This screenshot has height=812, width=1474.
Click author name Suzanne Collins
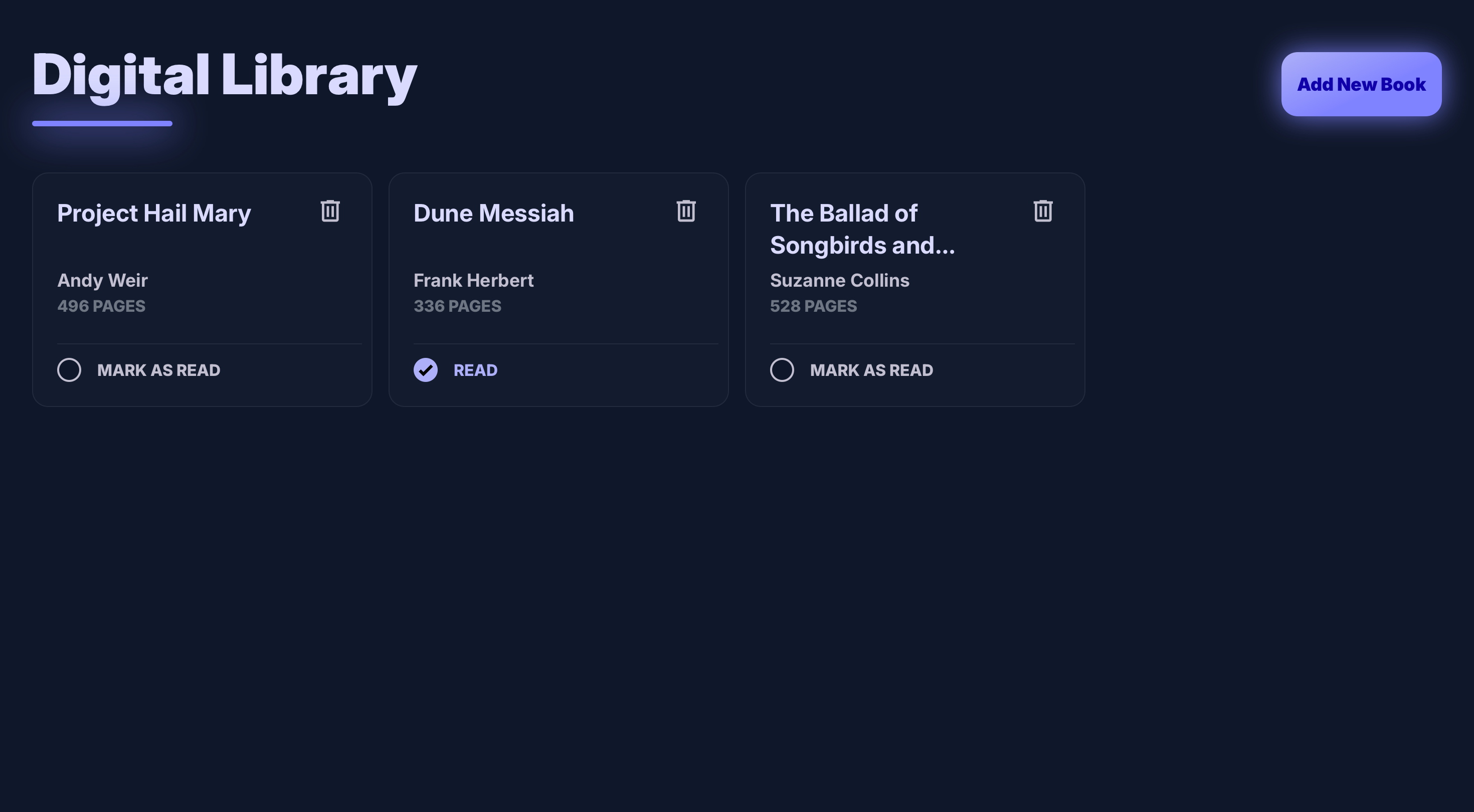839,280
